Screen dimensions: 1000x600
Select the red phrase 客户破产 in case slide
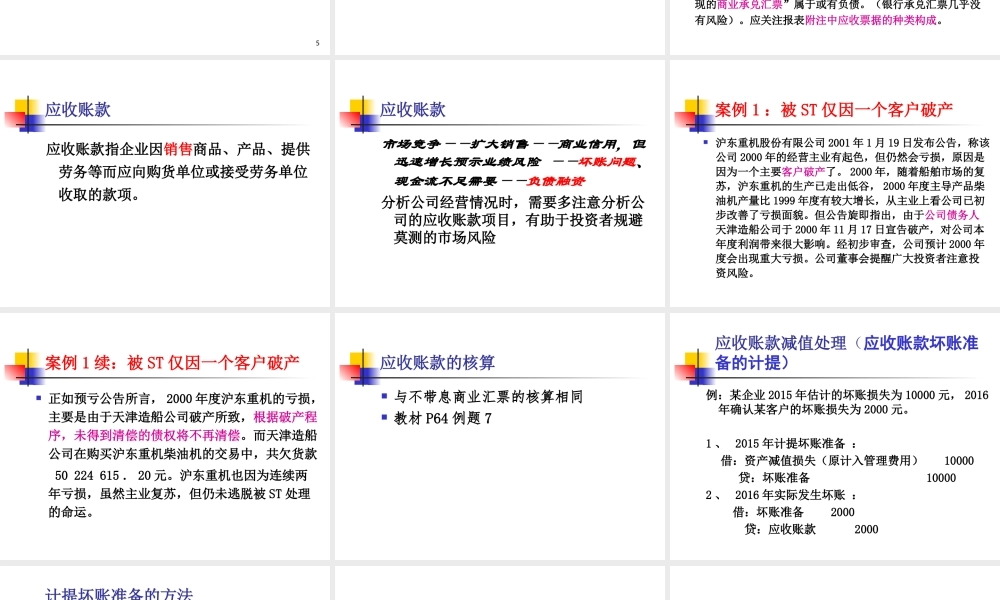click(802, 172)
